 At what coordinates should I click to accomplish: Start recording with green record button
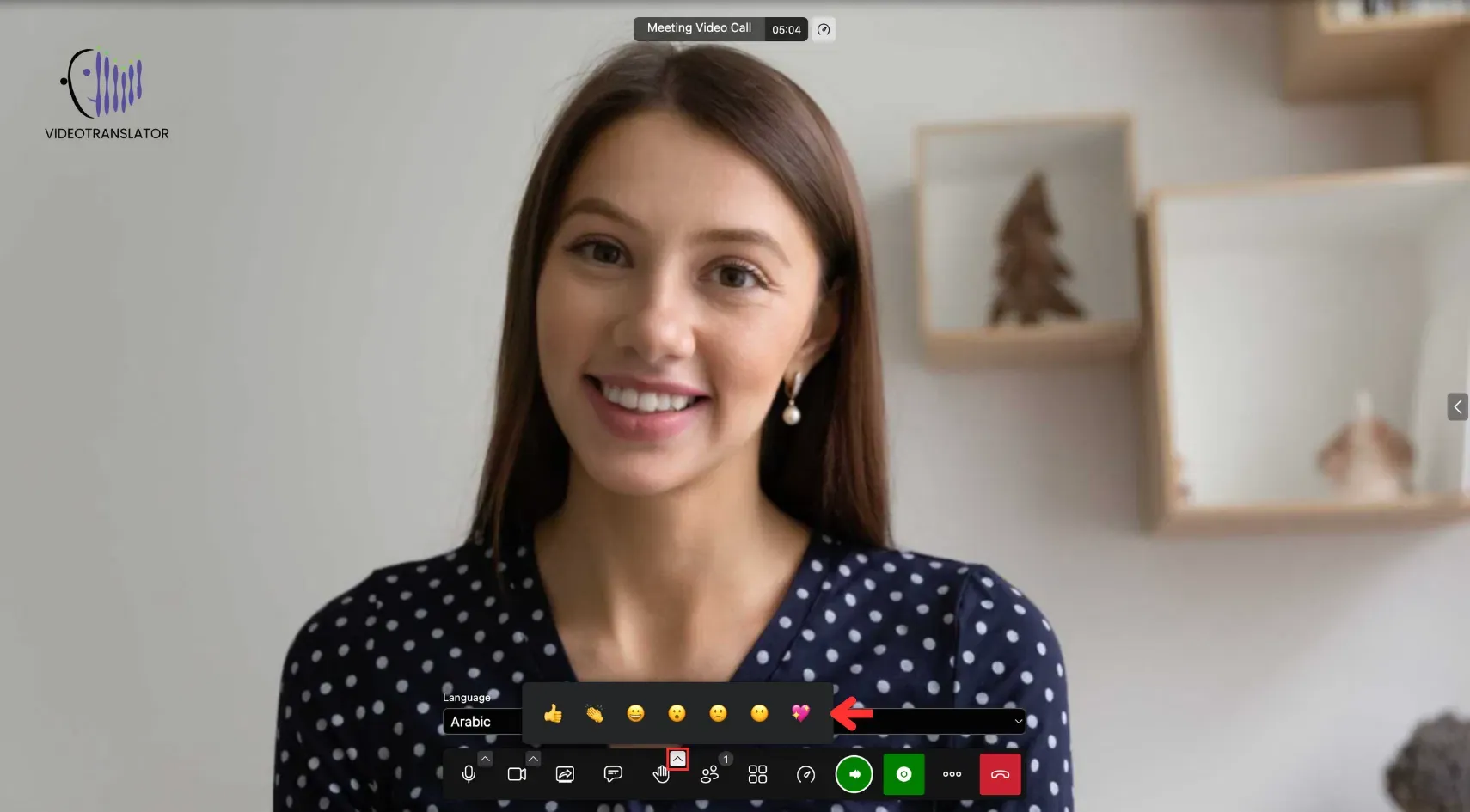click(903, 774)
